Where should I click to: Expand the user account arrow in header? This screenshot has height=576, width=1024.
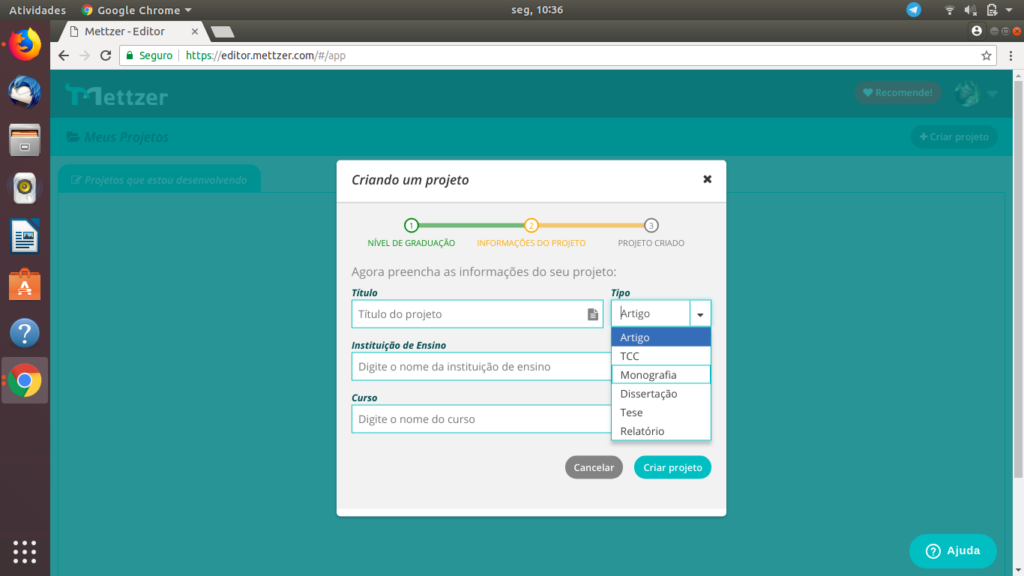(x=992, y=93)
